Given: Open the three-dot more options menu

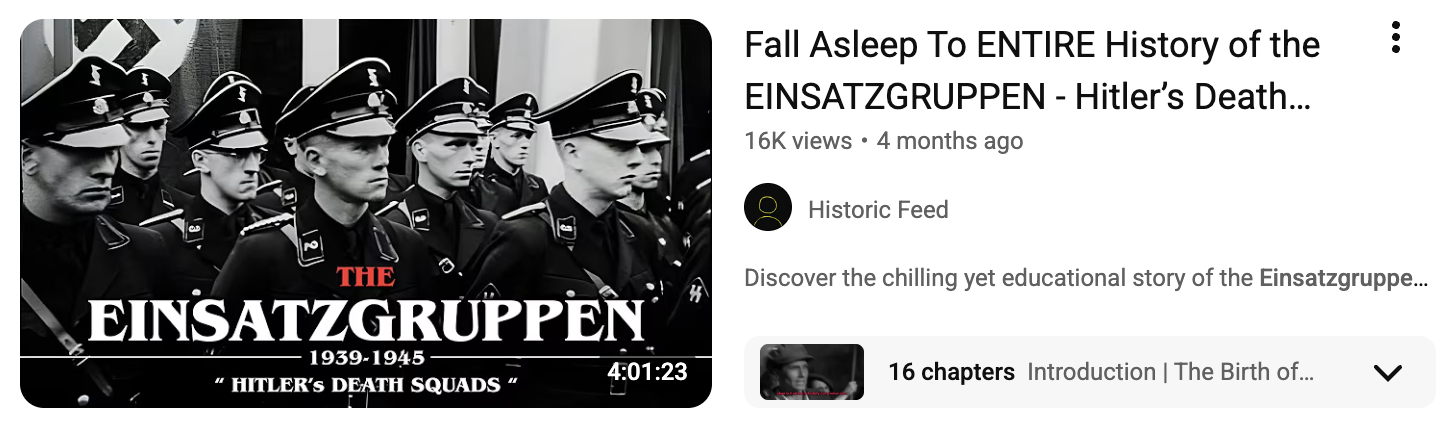Looking at the screenshot, I should point(1395,38).
